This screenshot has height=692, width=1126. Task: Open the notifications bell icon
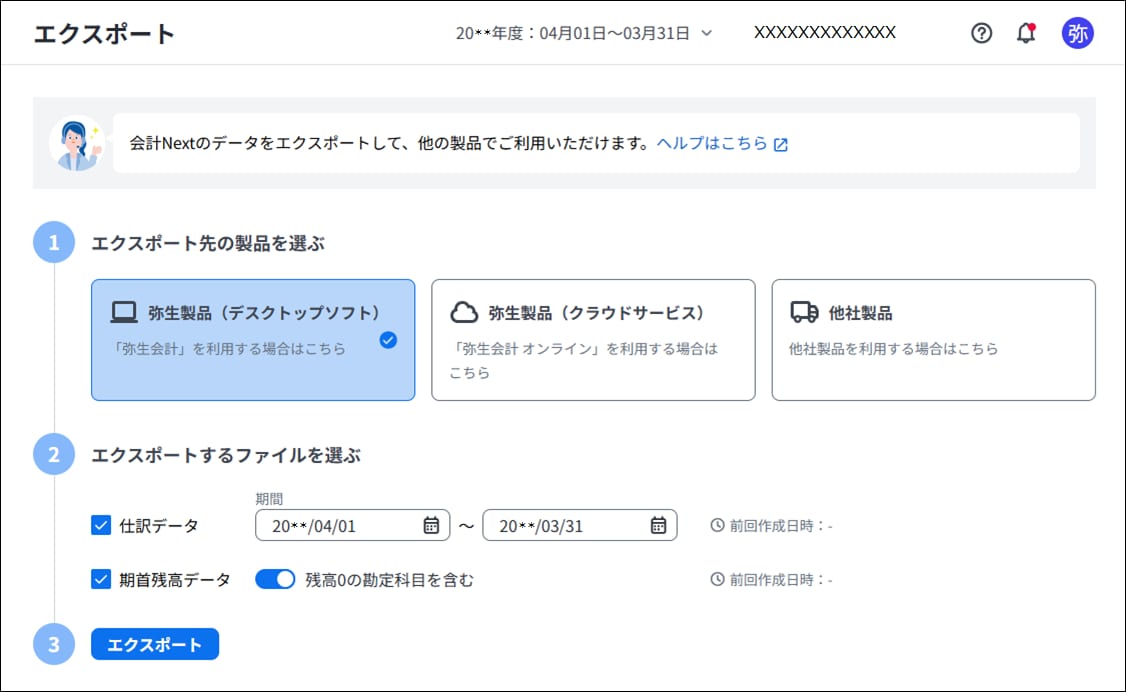[x=1025, y=33]
